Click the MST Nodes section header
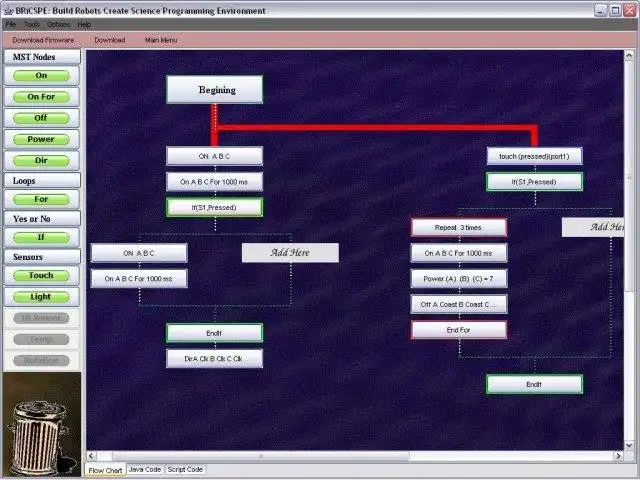640x480 pixels. coord(42,57)
